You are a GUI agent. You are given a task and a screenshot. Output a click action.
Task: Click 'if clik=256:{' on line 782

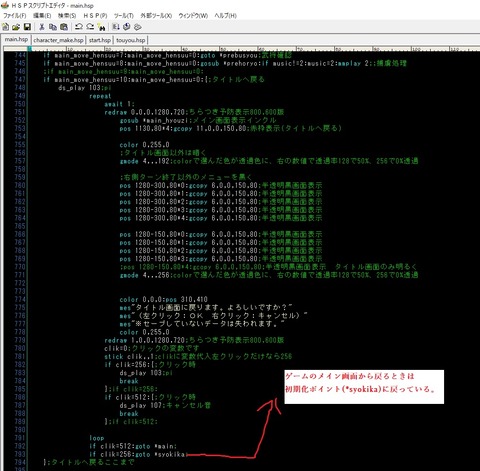[x=129, y=365]
